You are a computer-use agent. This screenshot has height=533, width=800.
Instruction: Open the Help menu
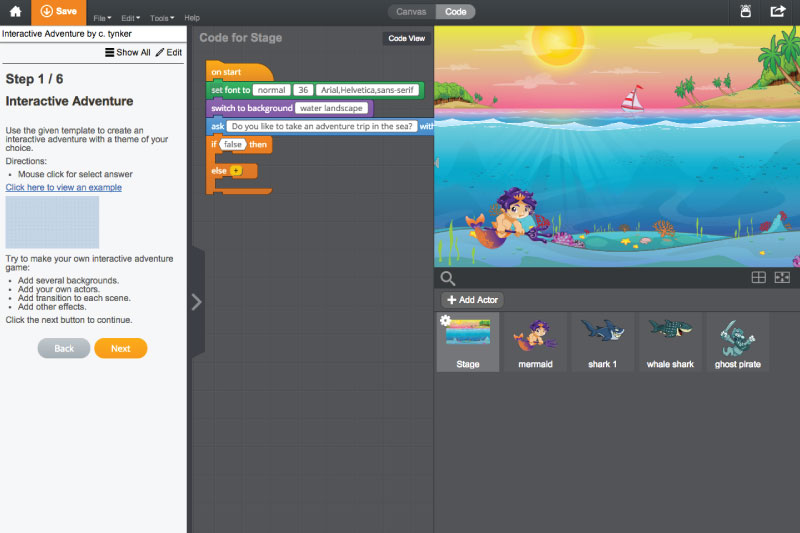(192, 17)
